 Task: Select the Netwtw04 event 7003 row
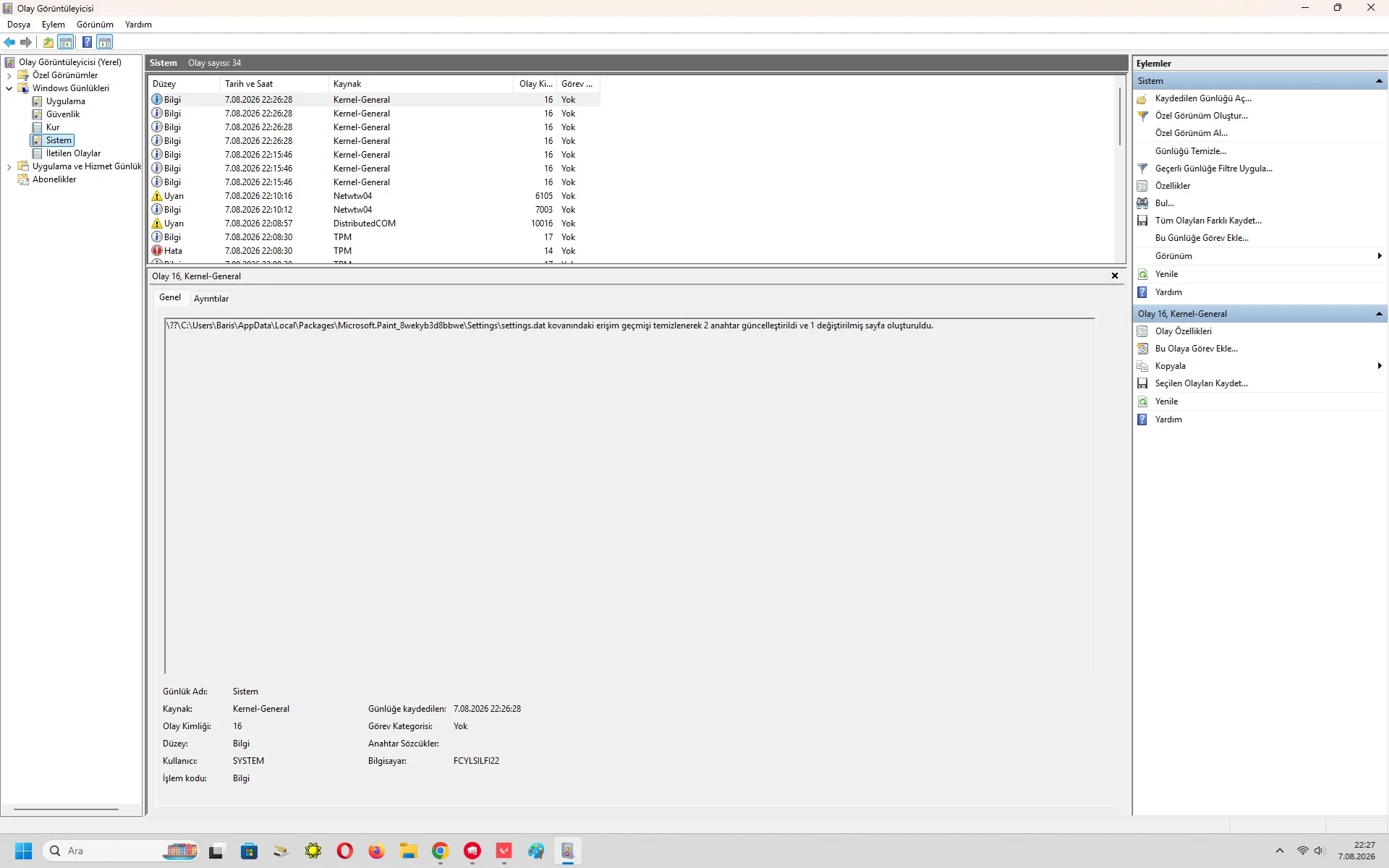point(374,210)
